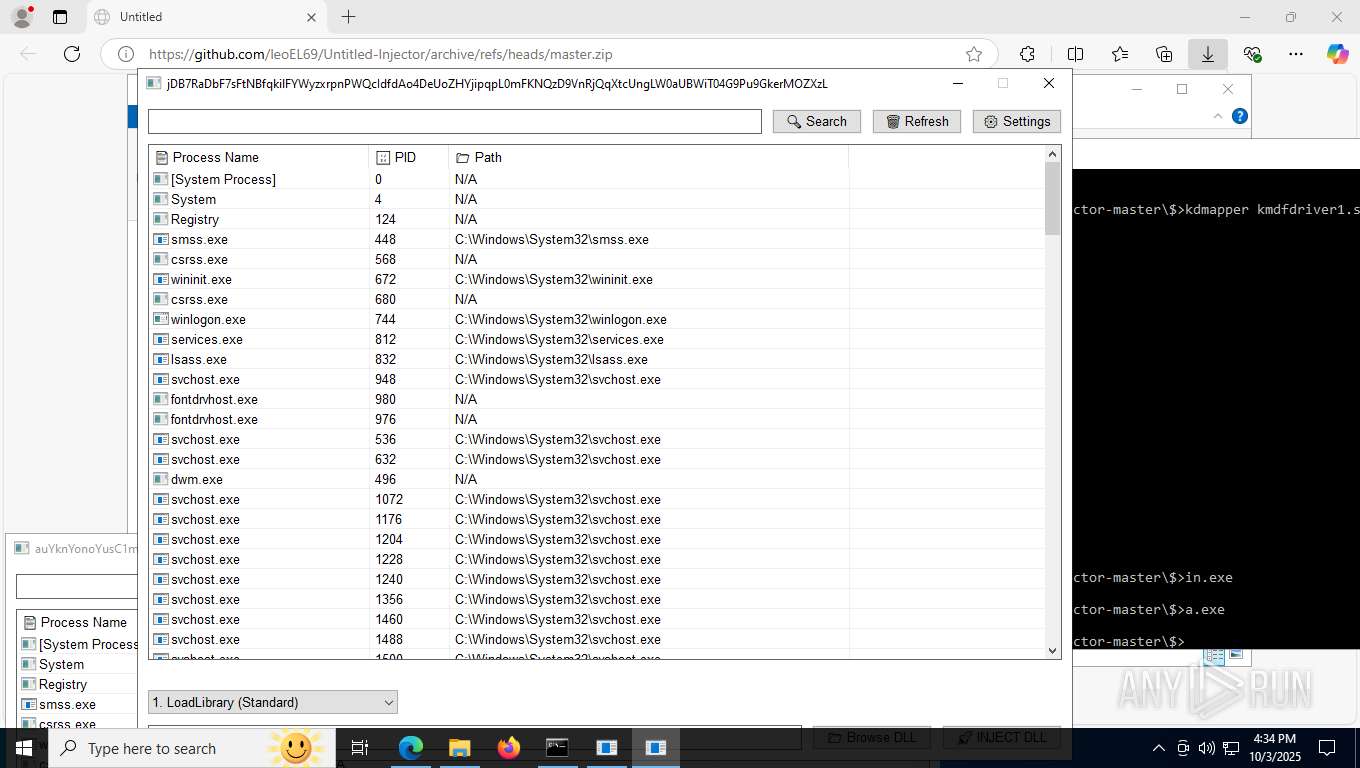Toggle browser split screen icon

(x=1075, y=54)
